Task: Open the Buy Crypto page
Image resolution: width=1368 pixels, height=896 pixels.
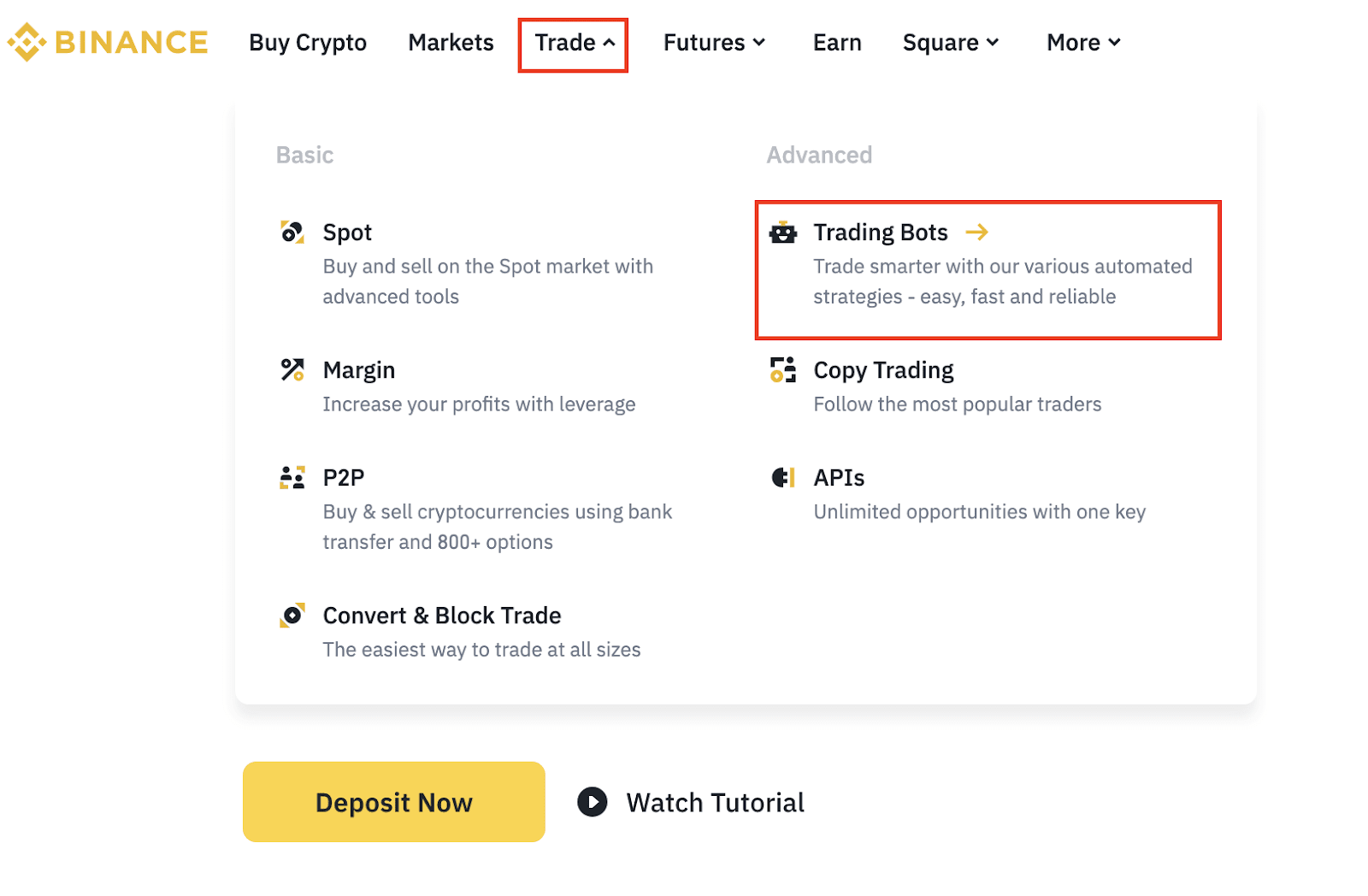Action: 308,43
